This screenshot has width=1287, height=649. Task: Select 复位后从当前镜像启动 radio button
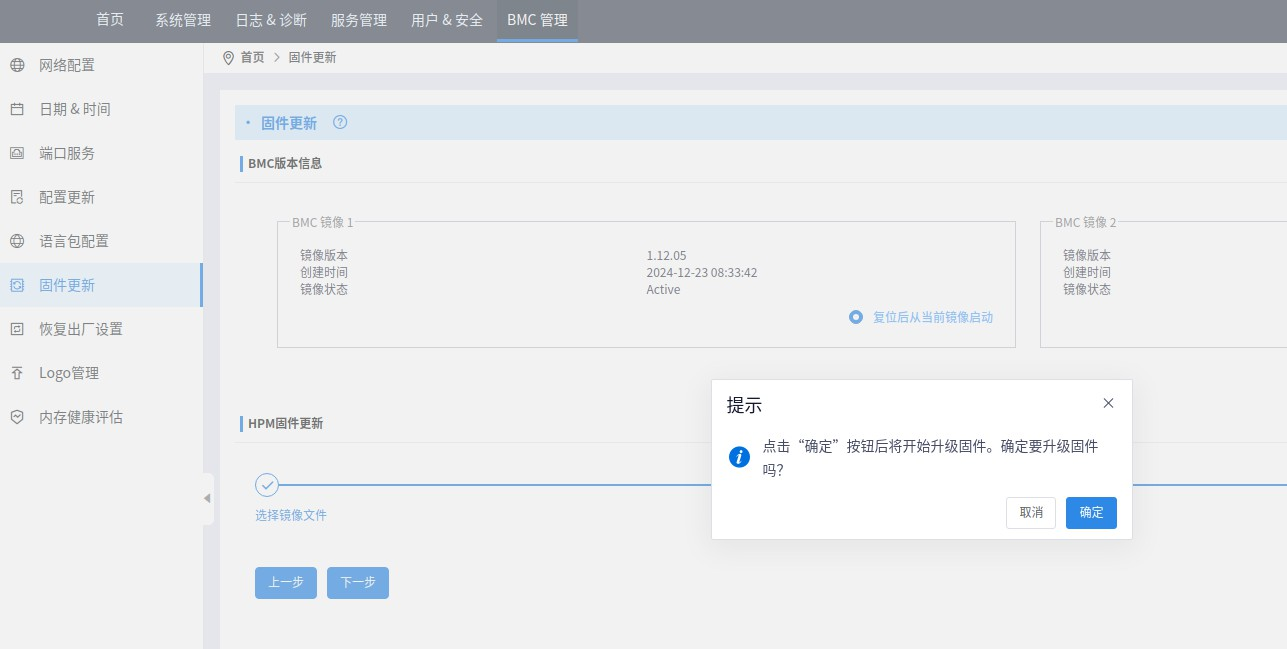pyautogui.click(x=856, y=317)
